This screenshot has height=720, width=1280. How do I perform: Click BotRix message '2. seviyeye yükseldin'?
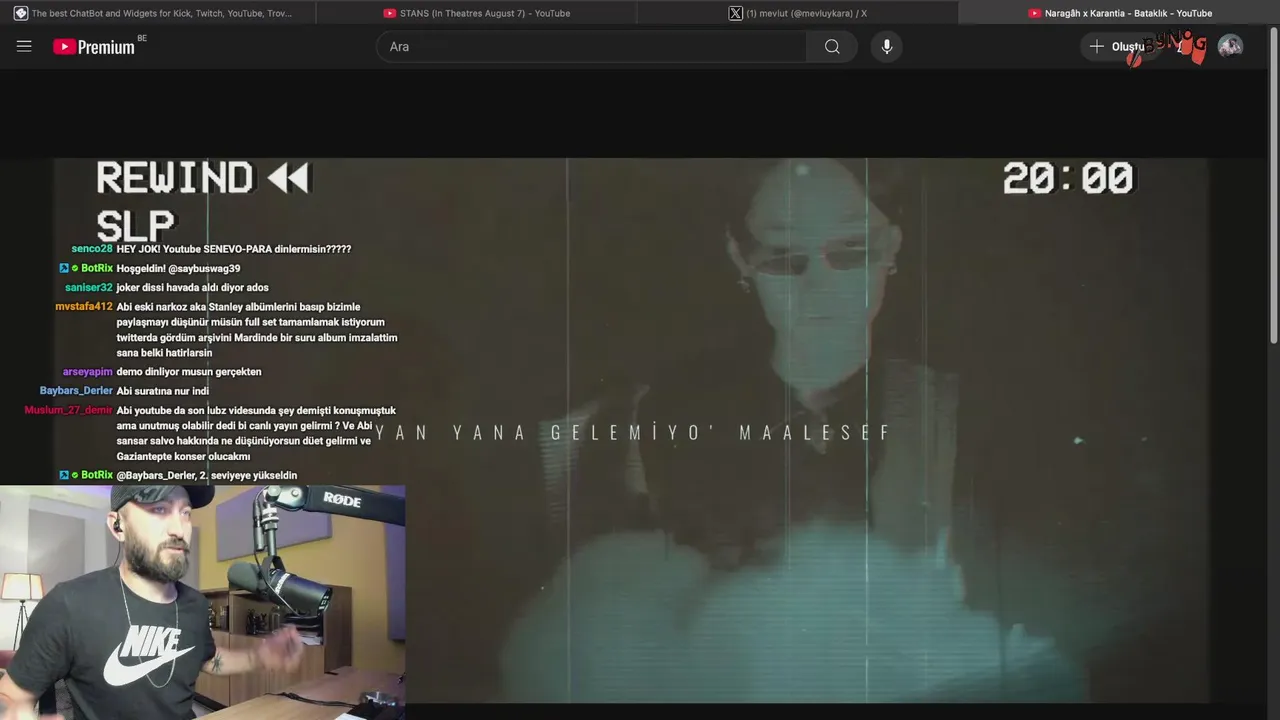point(207,475)
